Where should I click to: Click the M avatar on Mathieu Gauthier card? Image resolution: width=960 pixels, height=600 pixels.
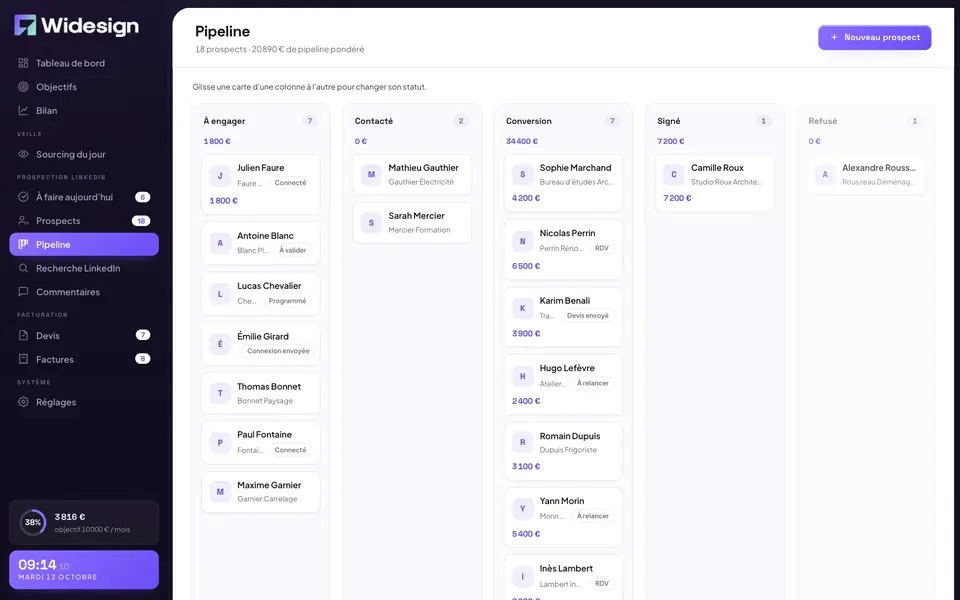pos(371,174)
